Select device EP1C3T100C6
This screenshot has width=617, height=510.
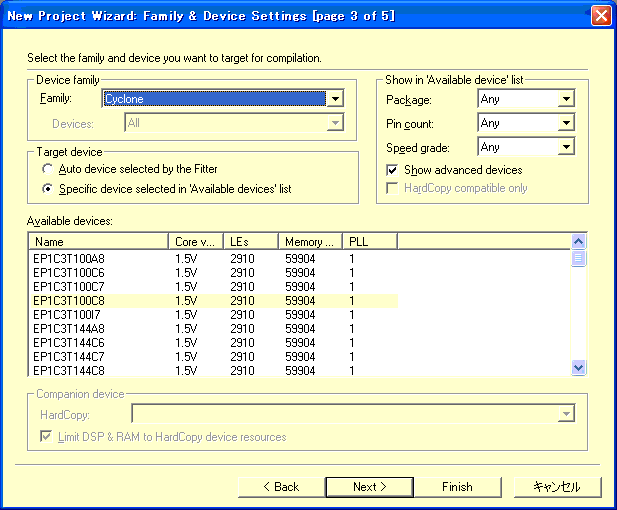[214, 273]
